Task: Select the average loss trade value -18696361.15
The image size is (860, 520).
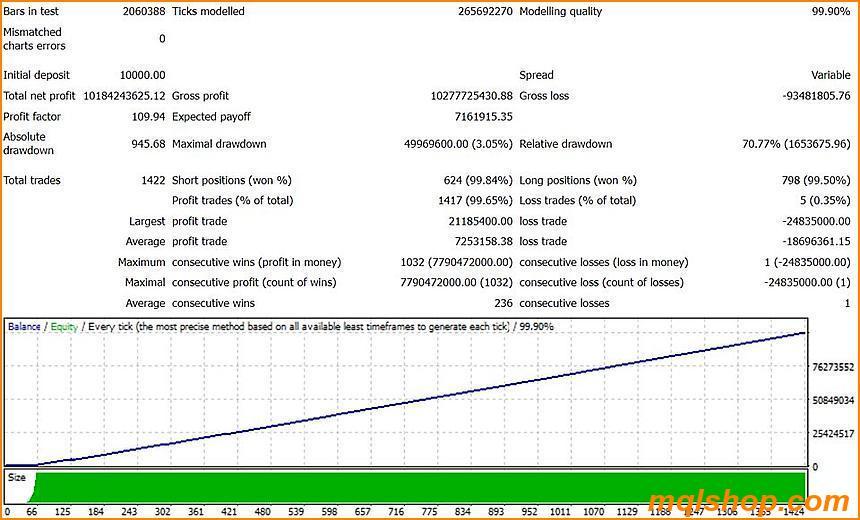Action: click(816, 242)
